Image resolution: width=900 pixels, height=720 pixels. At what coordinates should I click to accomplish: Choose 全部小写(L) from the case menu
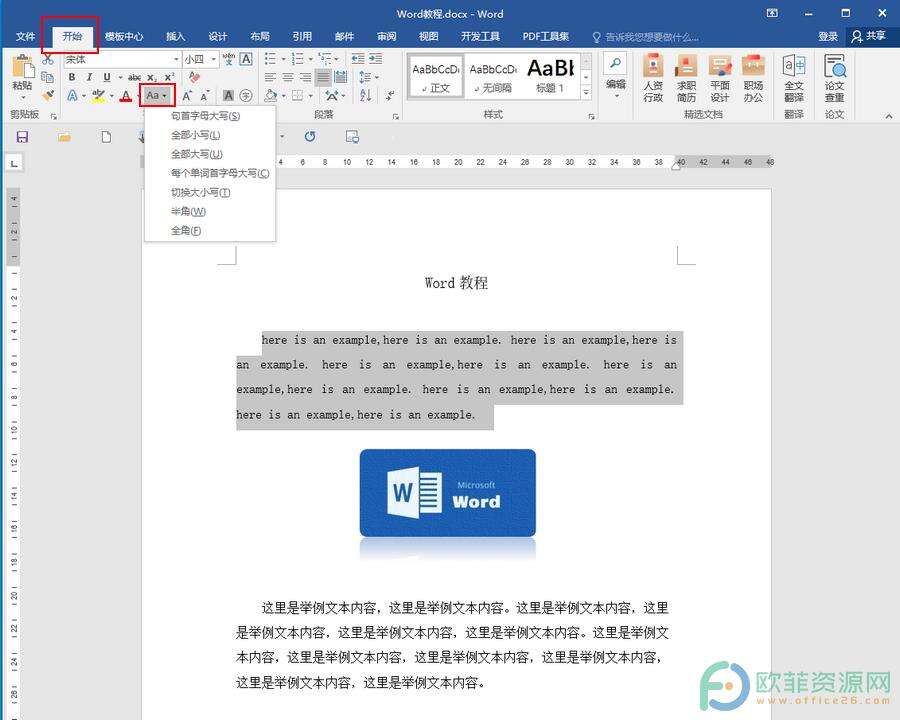tap(210, 135)
